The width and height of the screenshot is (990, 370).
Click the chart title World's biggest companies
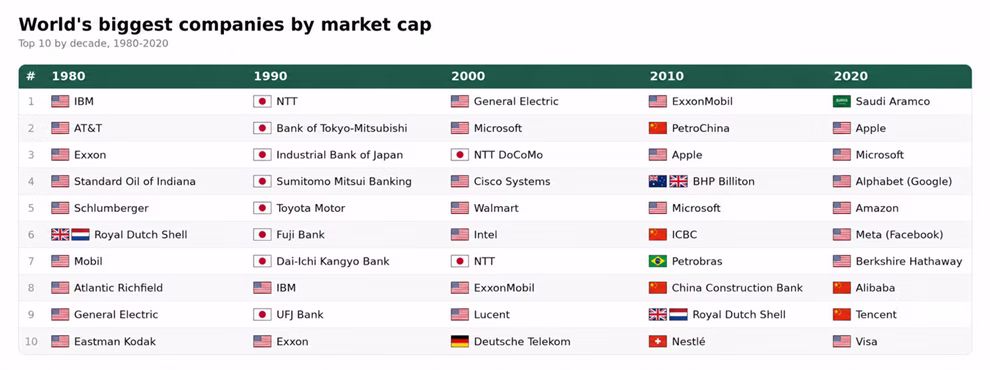tap(225, 25)
